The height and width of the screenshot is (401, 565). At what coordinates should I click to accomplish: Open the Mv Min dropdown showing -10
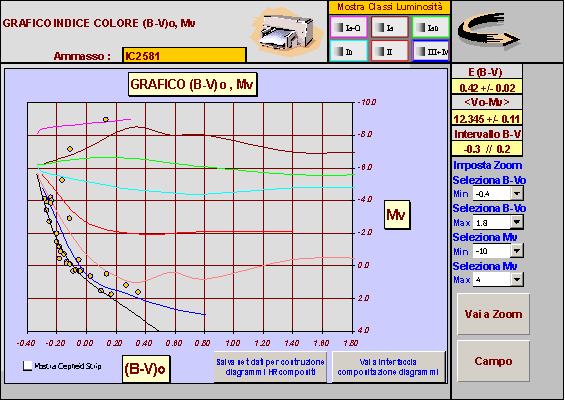(x=517, y=250)
